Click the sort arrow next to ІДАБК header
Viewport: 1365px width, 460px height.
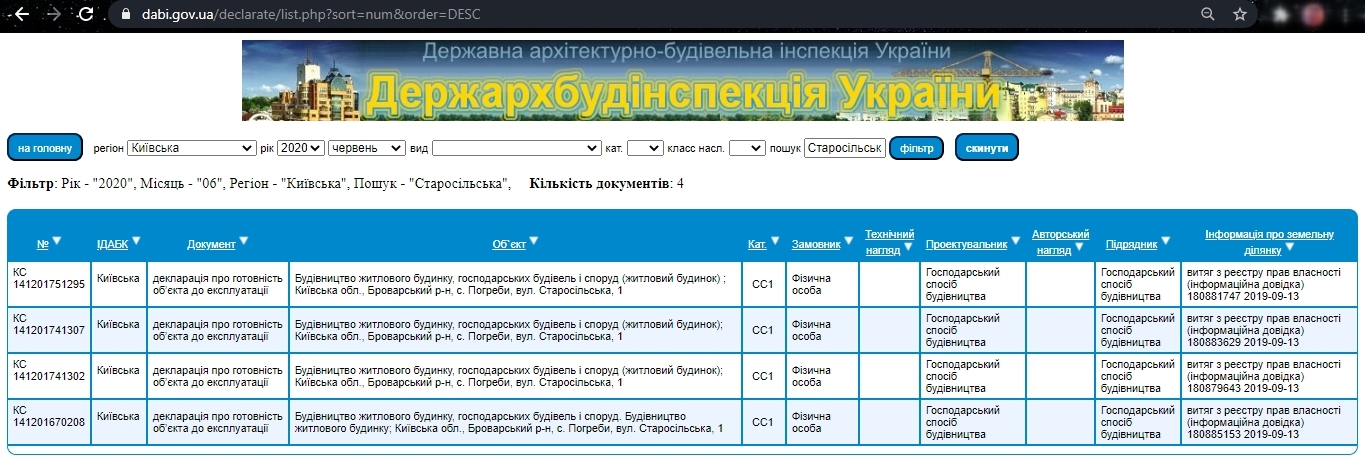coord(136,241)
